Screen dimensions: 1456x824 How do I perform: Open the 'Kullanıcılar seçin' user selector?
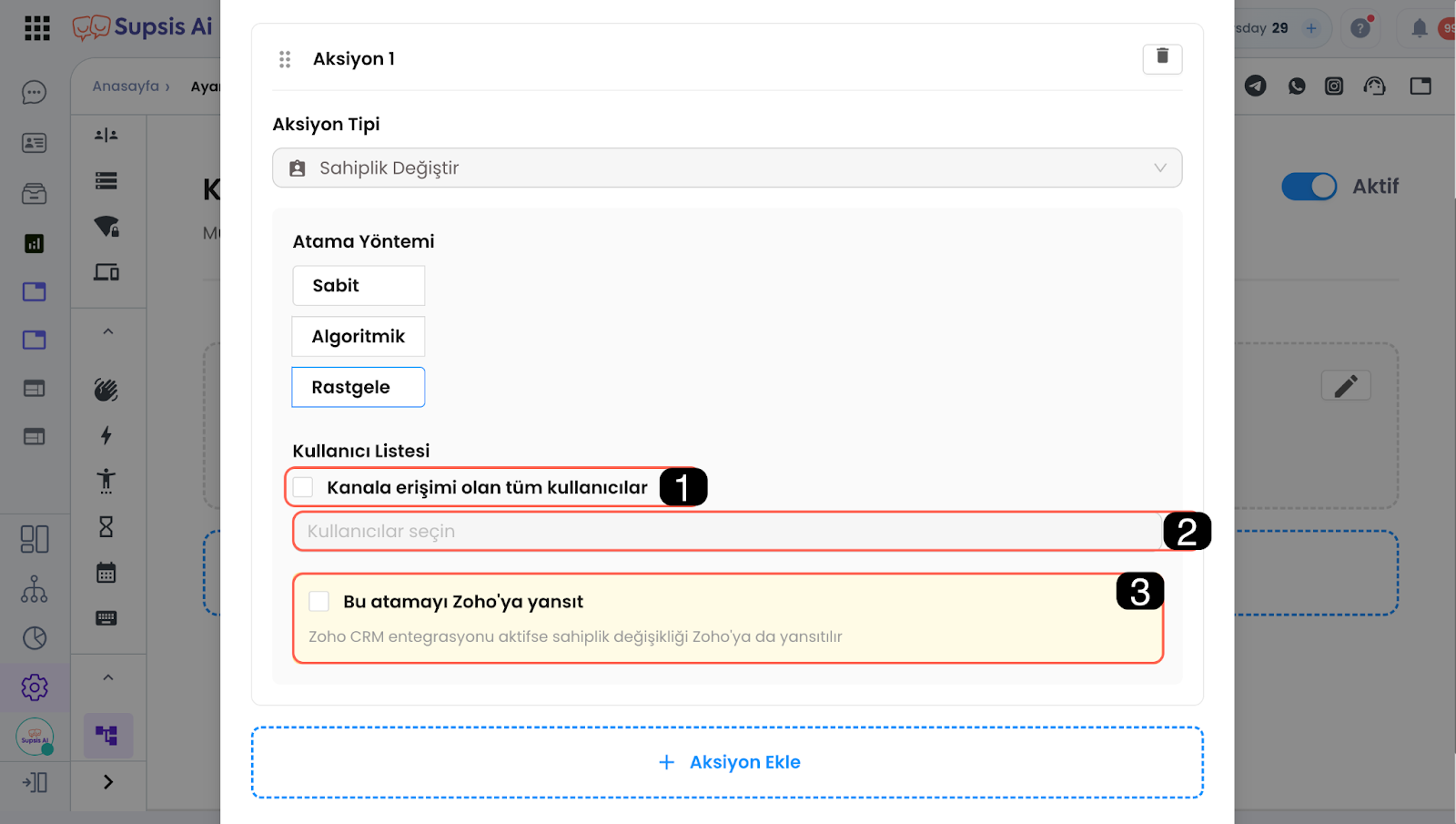coord(727,532)
